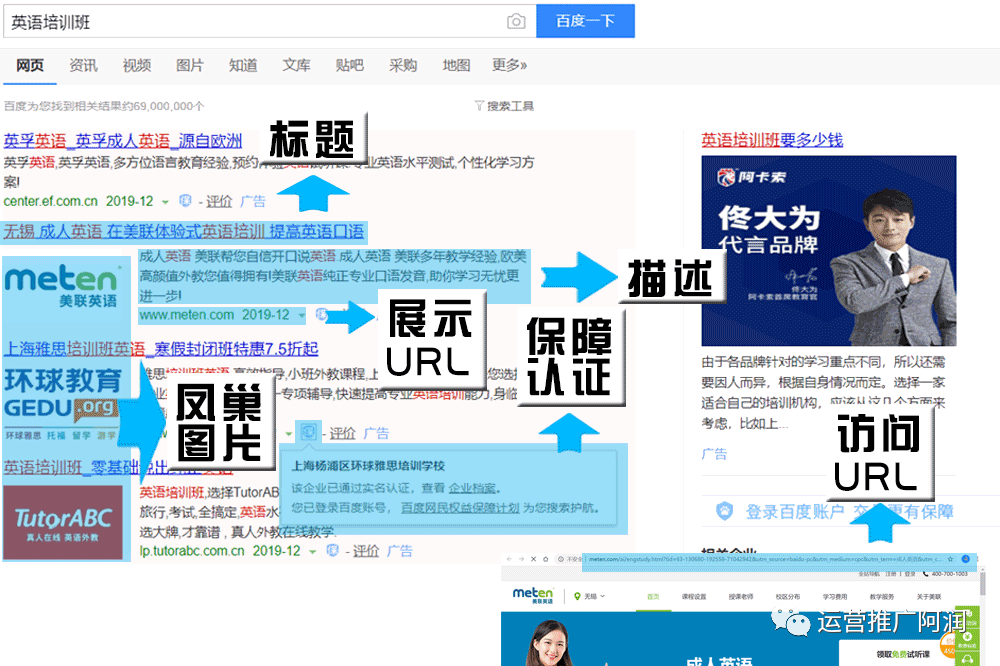Image resolution: width=1000 pixels, height=666 pixels.
Task: Click the home icon in the small browser window
Action: point(545,559)
